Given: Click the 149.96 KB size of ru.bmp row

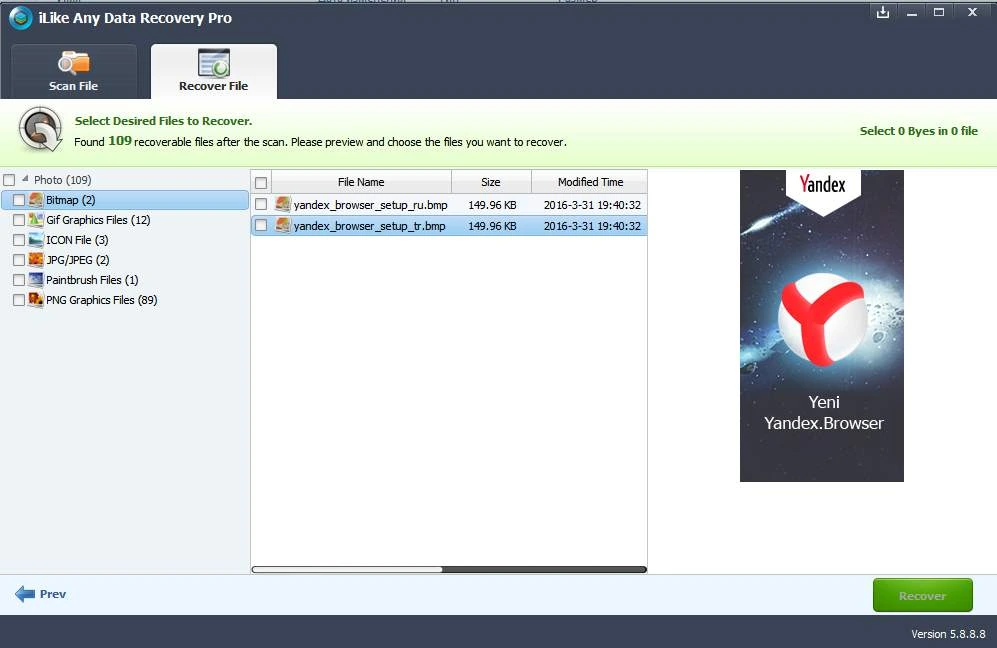Looking at the screenshot, I should coord(492,205).
